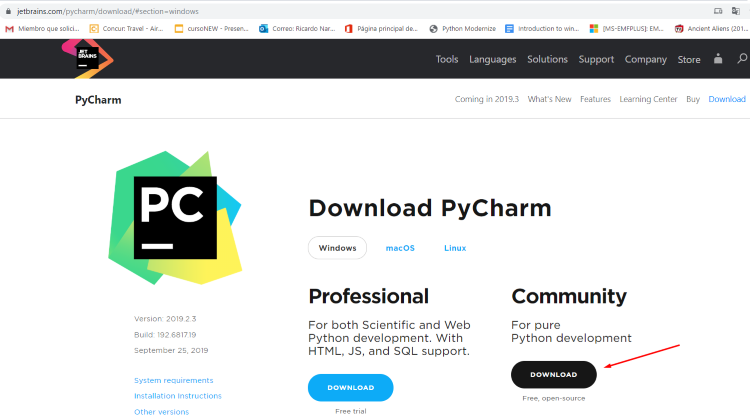Click the large PyCharm PC logo

point(175,218)
